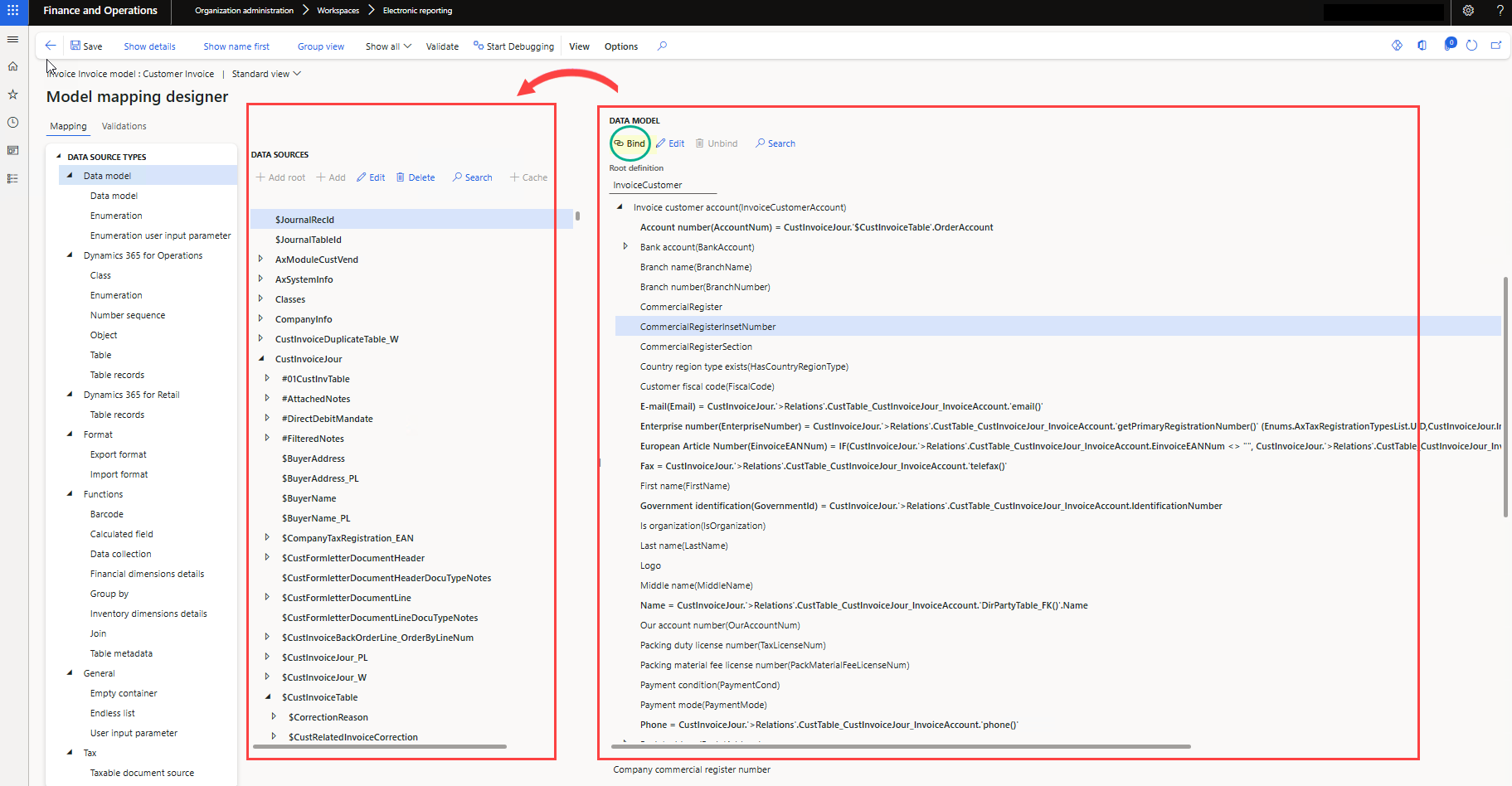Screen dimensions: 1512x786
Task: Open the Standard view dropdown
Action: point(266,74)
